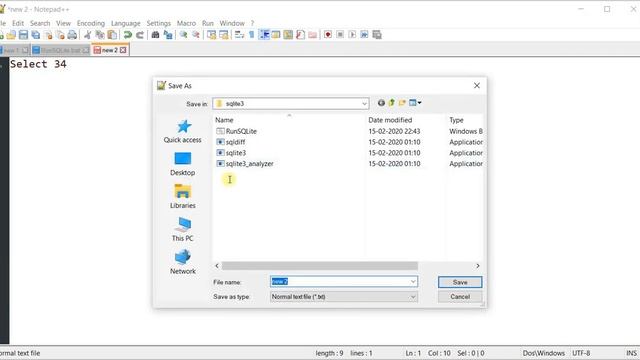The height and width of the screenshot is (360, 640).
Task: Click the Save toolbar icon
Action: [x=23, y=35]
